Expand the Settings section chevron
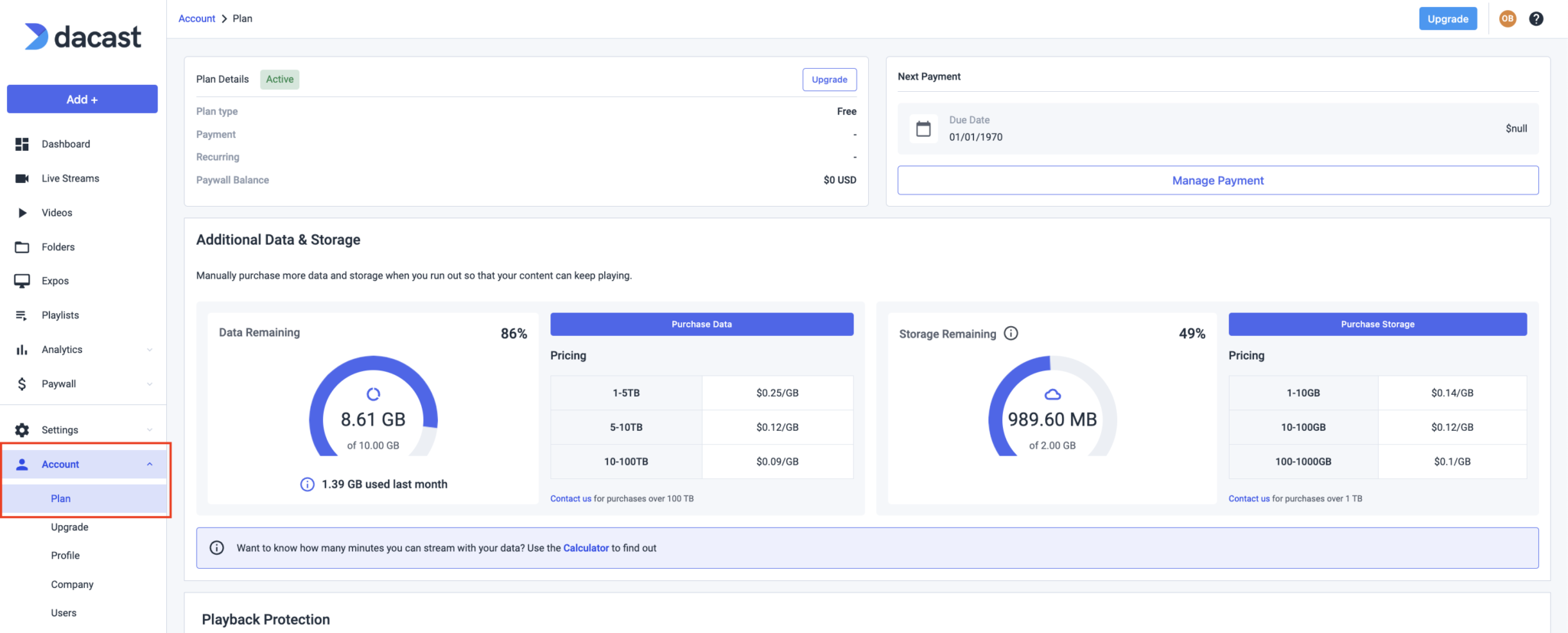 (149, 430)
